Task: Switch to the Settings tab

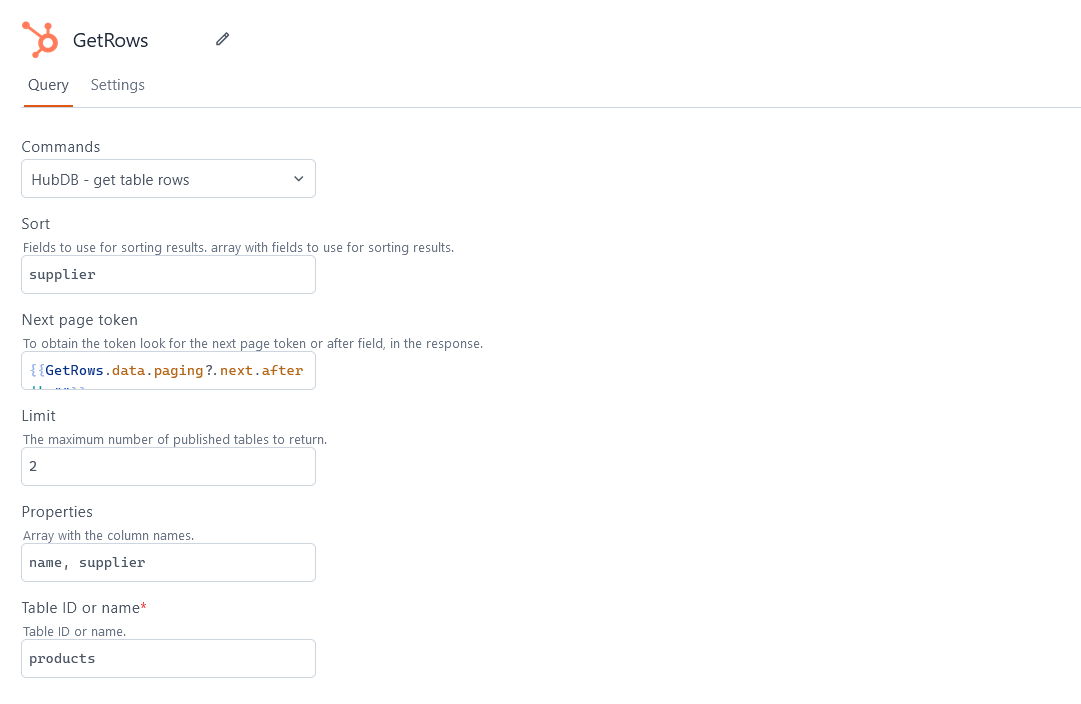Action: [117, 85]
